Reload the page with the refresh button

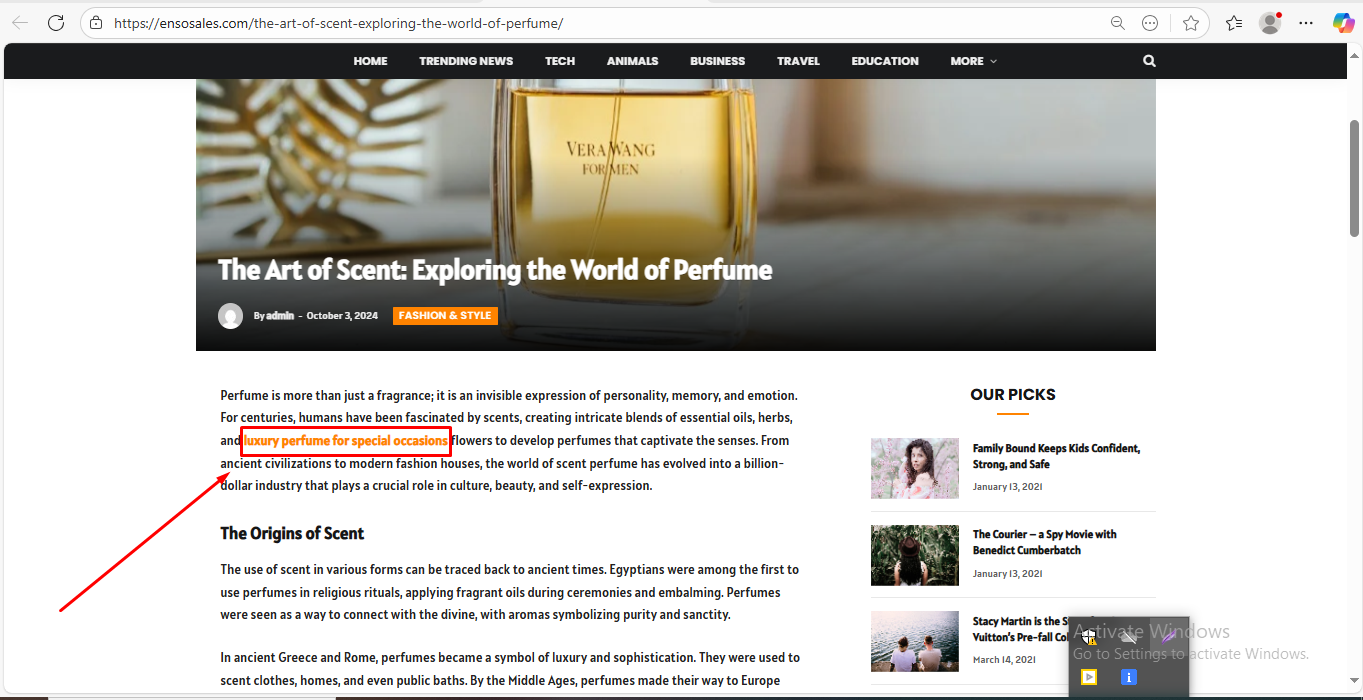click(x=56, y=22)
